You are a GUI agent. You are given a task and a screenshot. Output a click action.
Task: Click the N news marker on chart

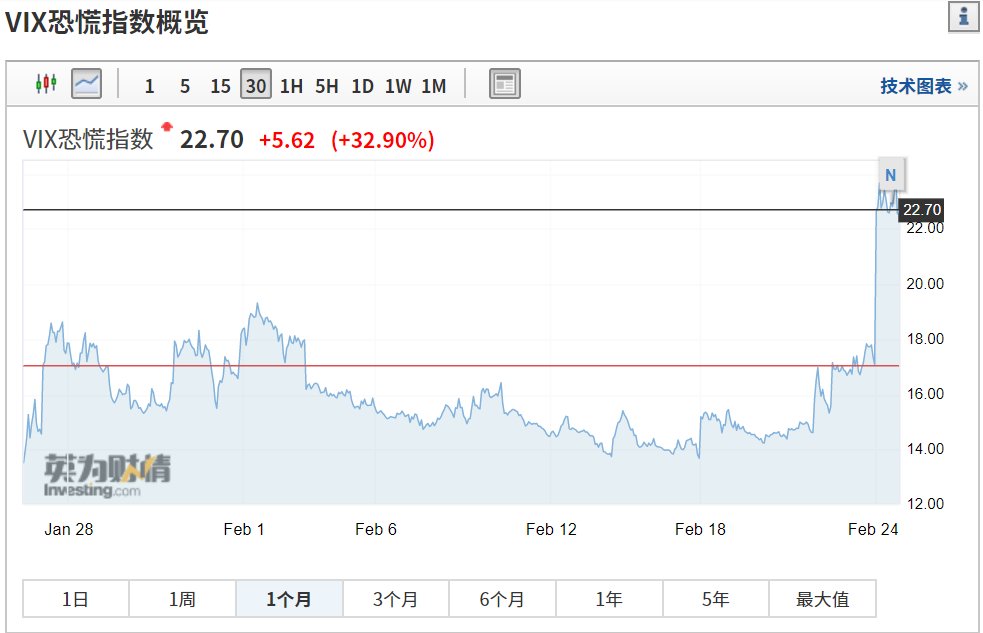tap(890, 175)
